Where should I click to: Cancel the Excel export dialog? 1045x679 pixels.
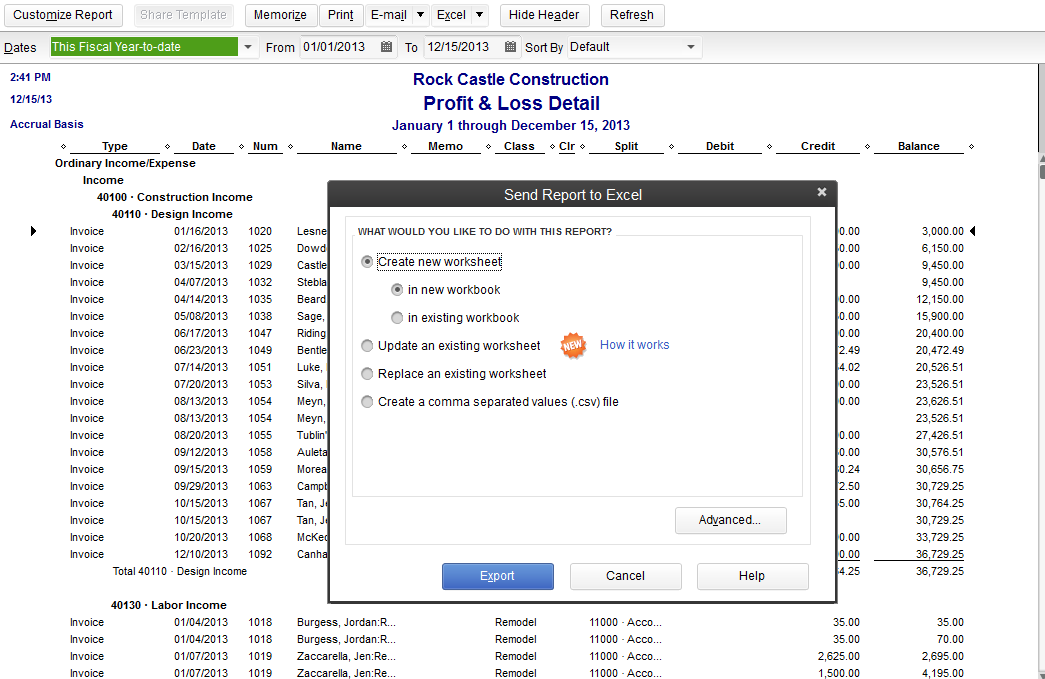[x=625, y=576]
